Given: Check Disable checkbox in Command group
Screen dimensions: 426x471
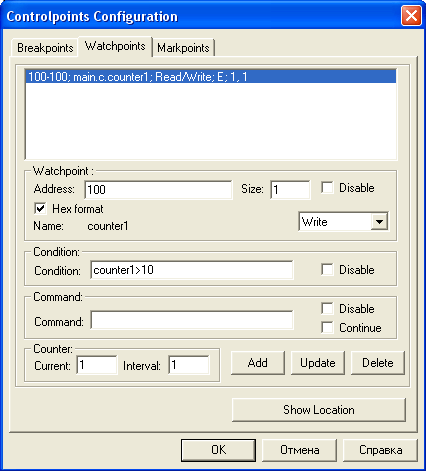Looking at the screenshot, I should 327,309.
